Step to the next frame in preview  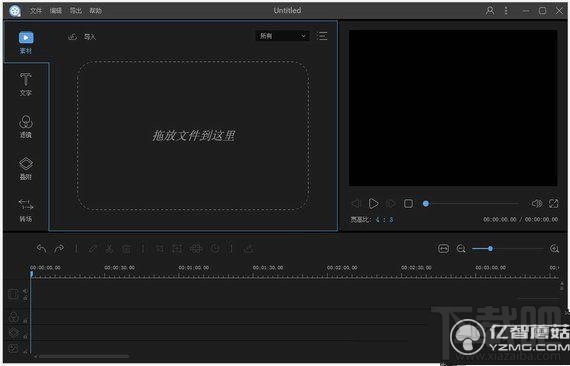[391, 204]
